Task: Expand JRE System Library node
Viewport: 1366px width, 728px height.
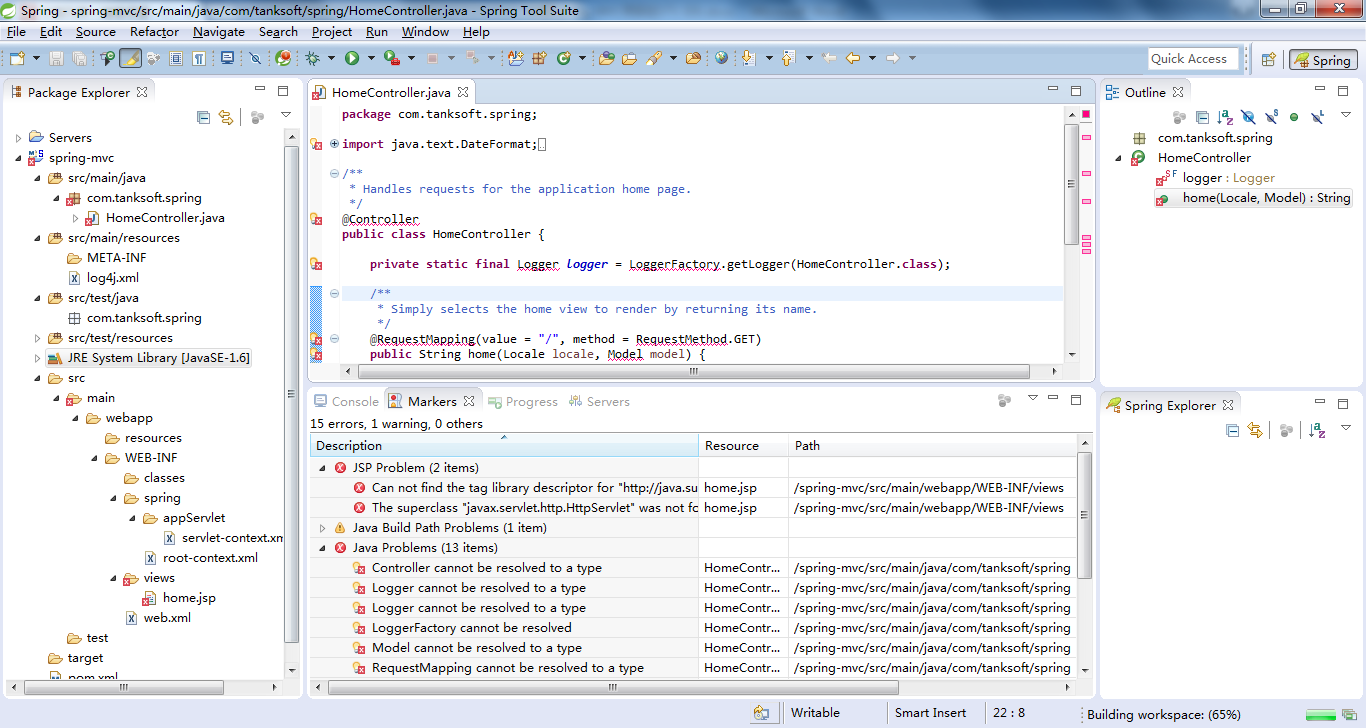Action: click(x=38, y=358)
